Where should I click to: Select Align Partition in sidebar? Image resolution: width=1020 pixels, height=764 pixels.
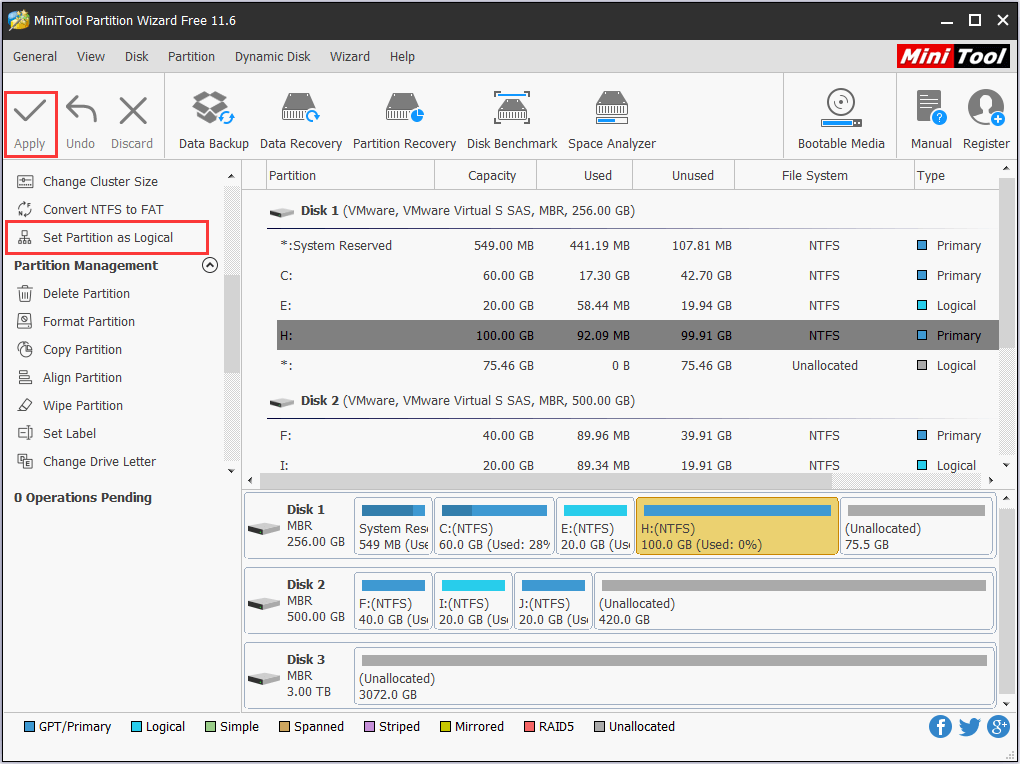[x=82, y=377]
